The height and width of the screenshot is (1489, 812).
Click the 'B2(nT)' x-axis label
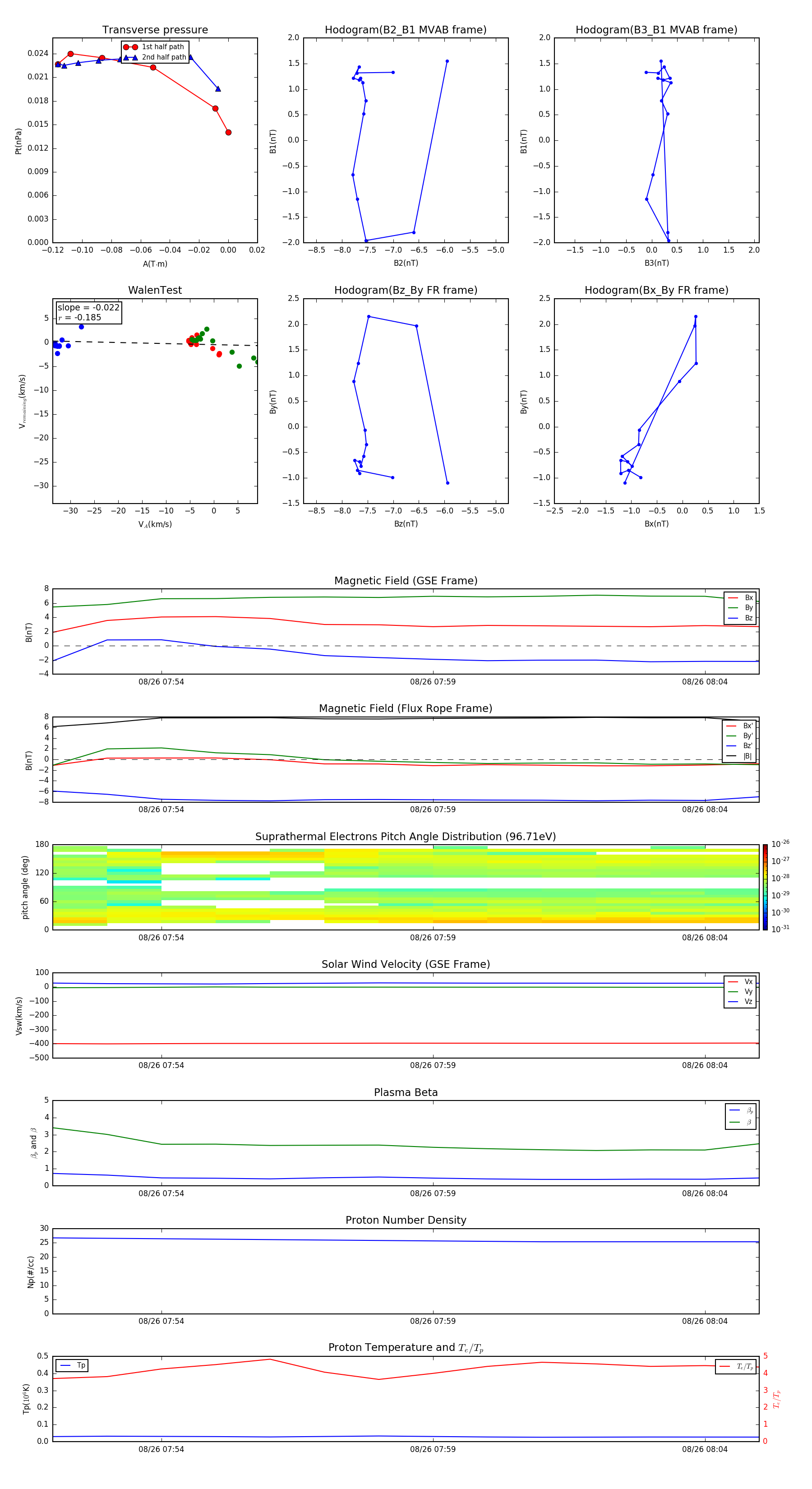pyautogui.click(x=406, y=263)
